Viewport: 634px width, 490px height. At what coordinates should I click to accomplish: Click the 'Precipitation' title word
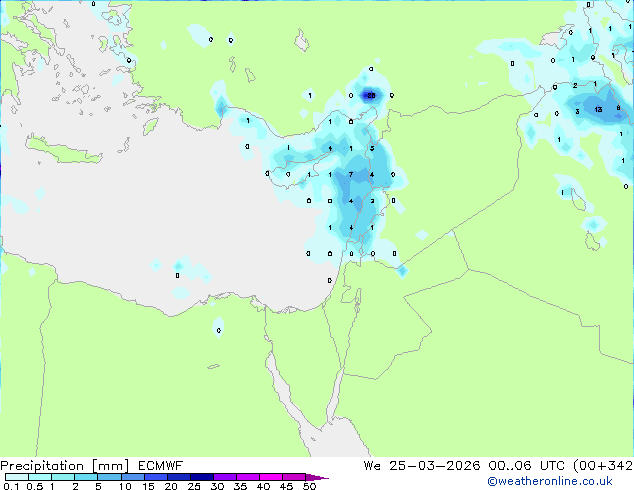(42, 466)
